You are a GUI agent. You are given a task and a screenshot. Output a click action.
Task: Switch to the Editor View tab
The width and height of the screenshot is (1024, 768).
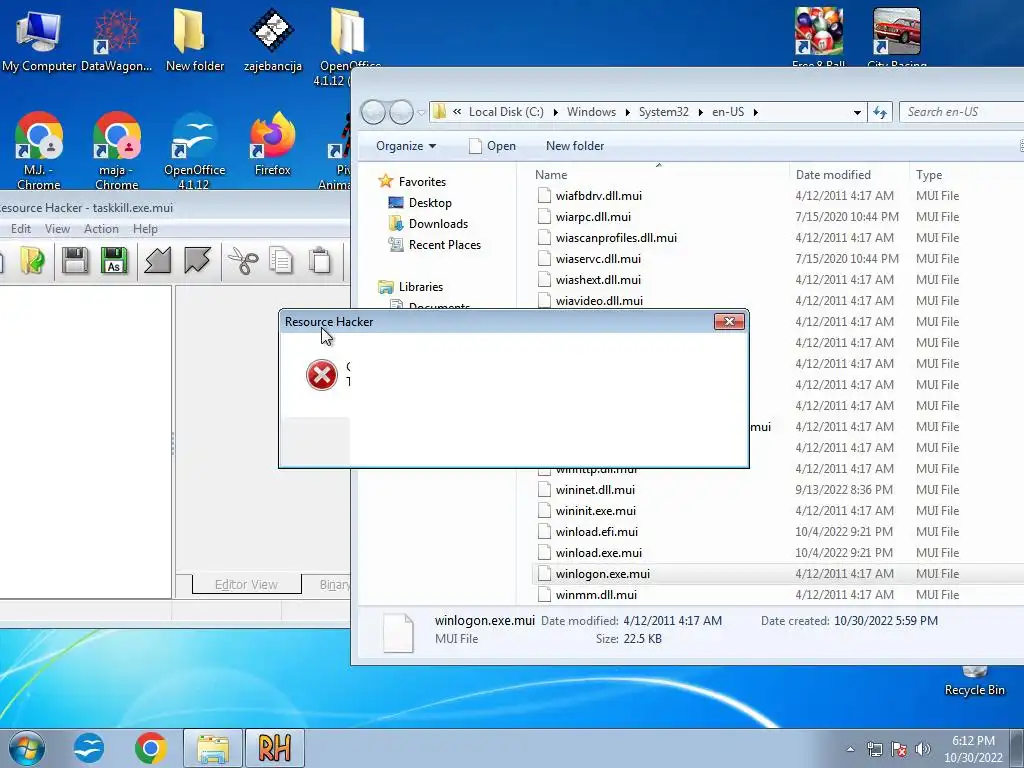pos(246,584)
